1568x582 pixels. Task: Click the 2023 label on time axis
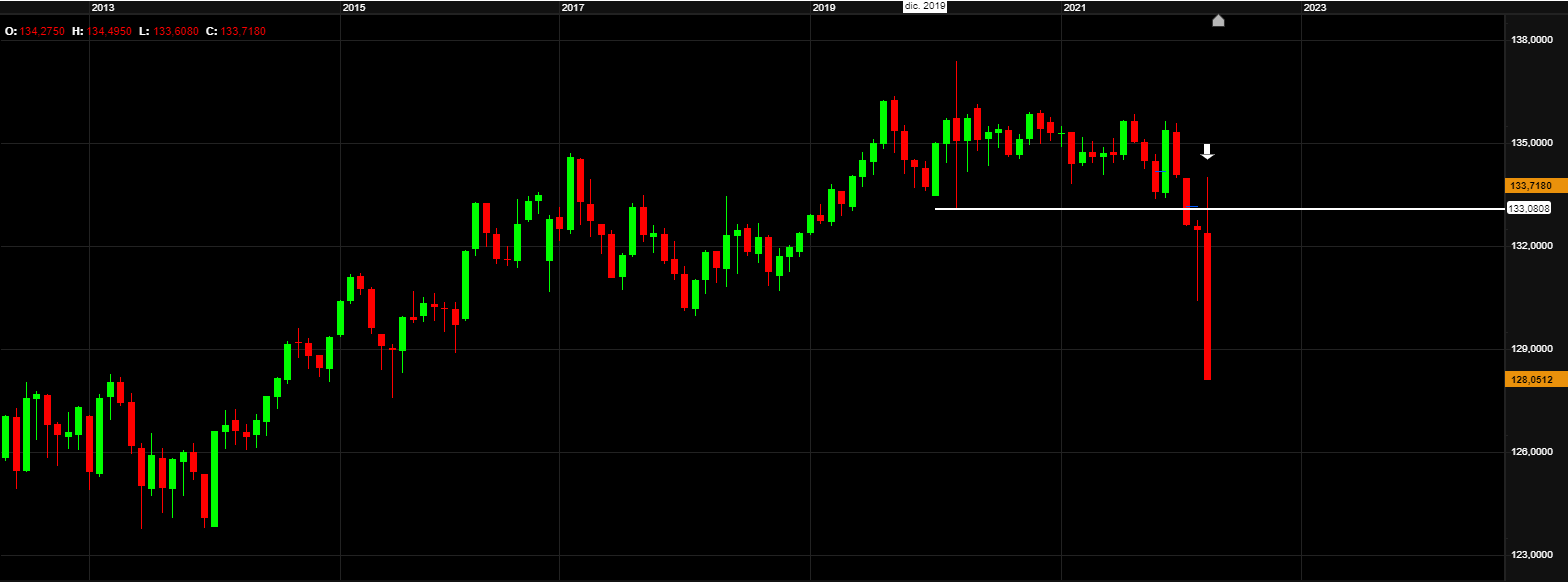1316,7
